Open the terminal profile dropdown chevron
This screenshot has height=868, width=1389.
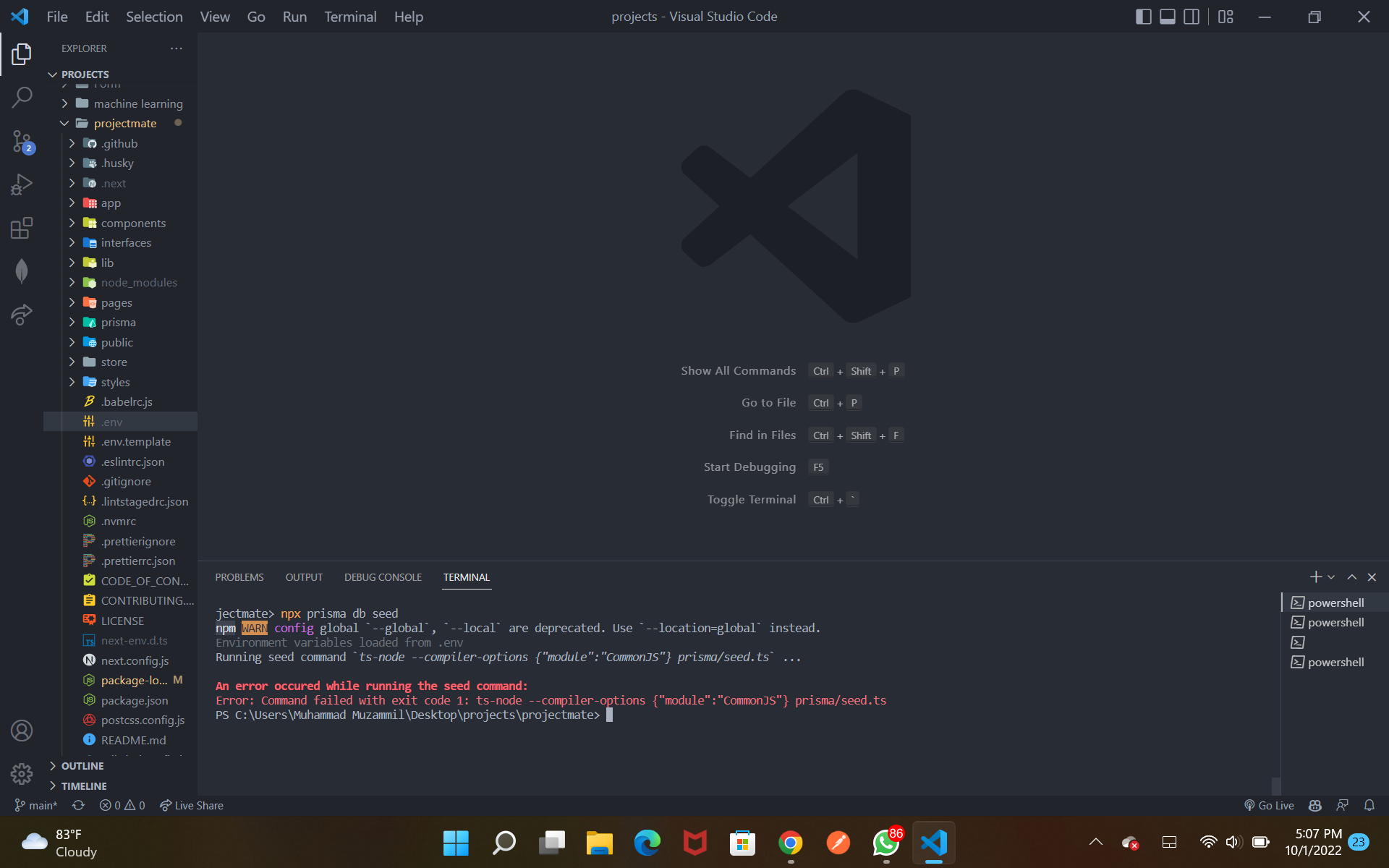coord(1330,576)
